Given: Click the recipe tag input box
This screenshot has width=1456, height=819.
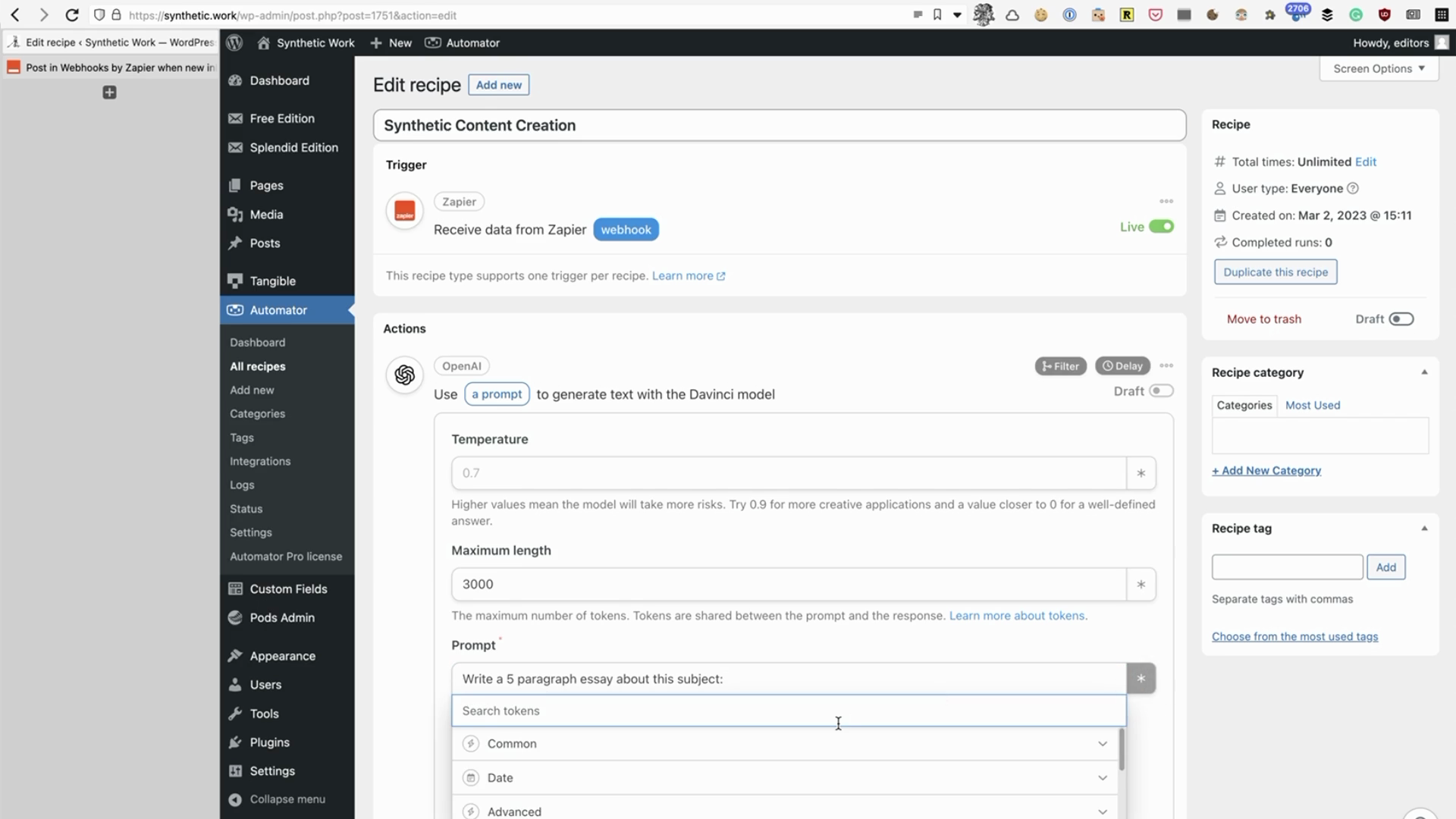Looking at the screenshot, I should pyautogui.click(x=1287, y=567).
